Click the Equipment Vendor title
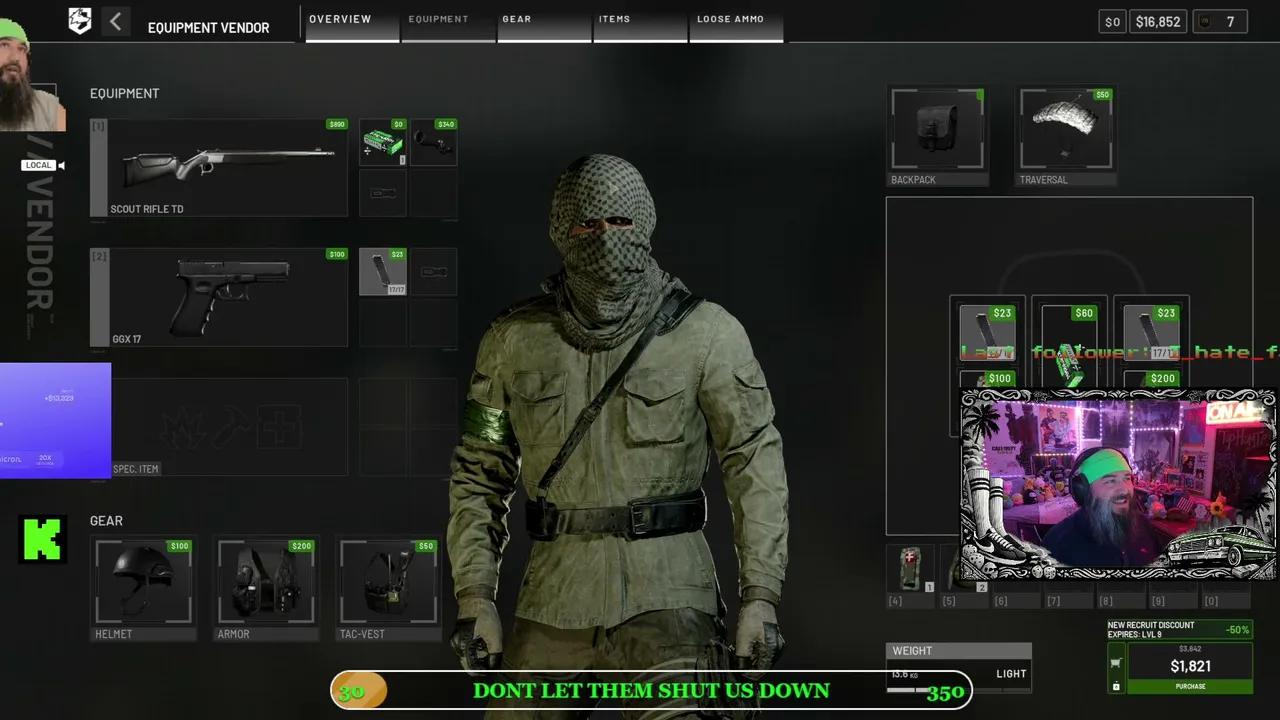 208,28
